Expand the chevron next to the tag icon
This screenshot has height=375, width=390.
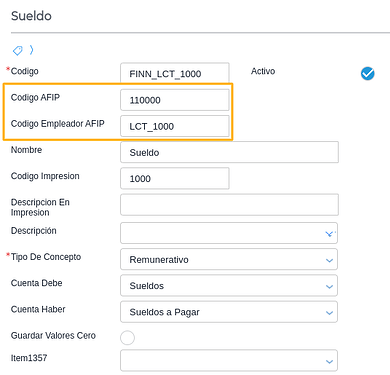(x=31, y=50)
